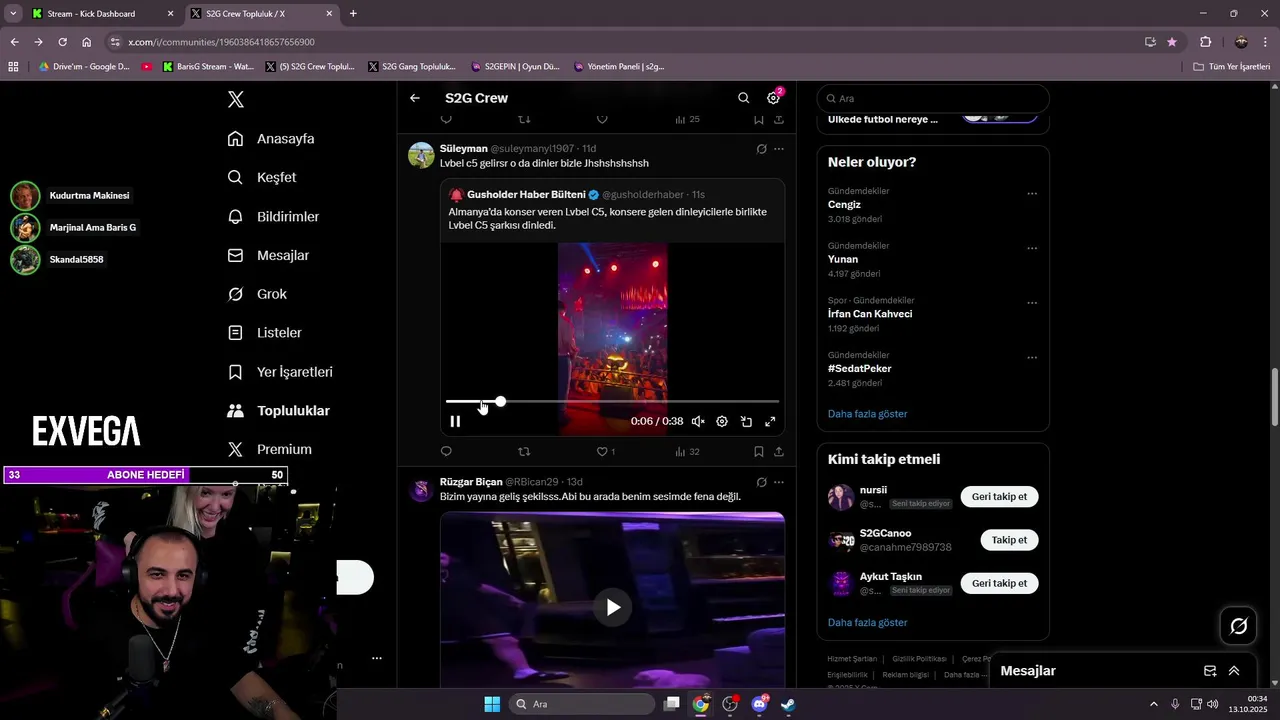
Task: Bookmark this page with star icon
Action: tap(1172, 42)
